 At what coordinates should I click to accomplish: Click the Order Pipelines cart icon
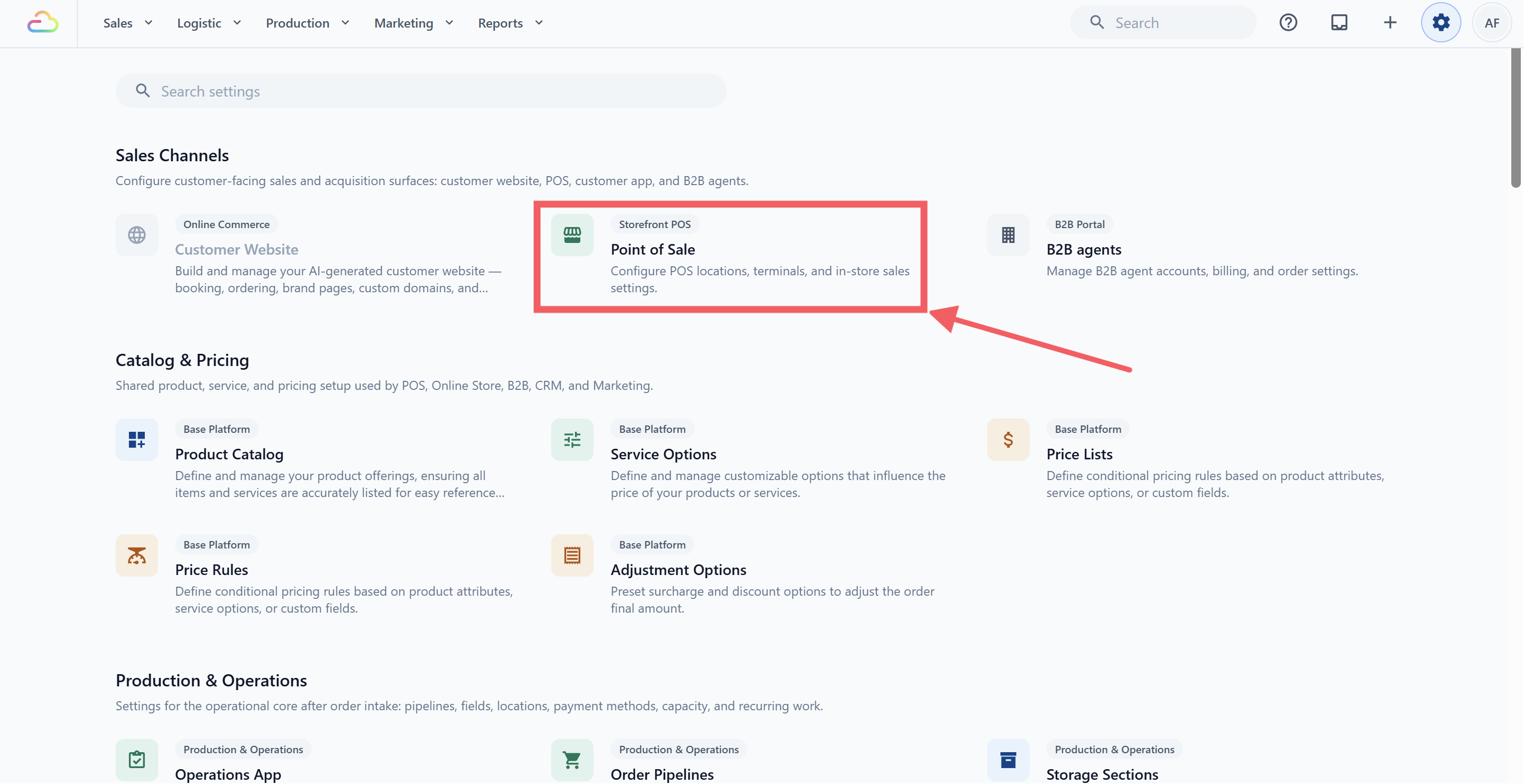pos(572,760)
